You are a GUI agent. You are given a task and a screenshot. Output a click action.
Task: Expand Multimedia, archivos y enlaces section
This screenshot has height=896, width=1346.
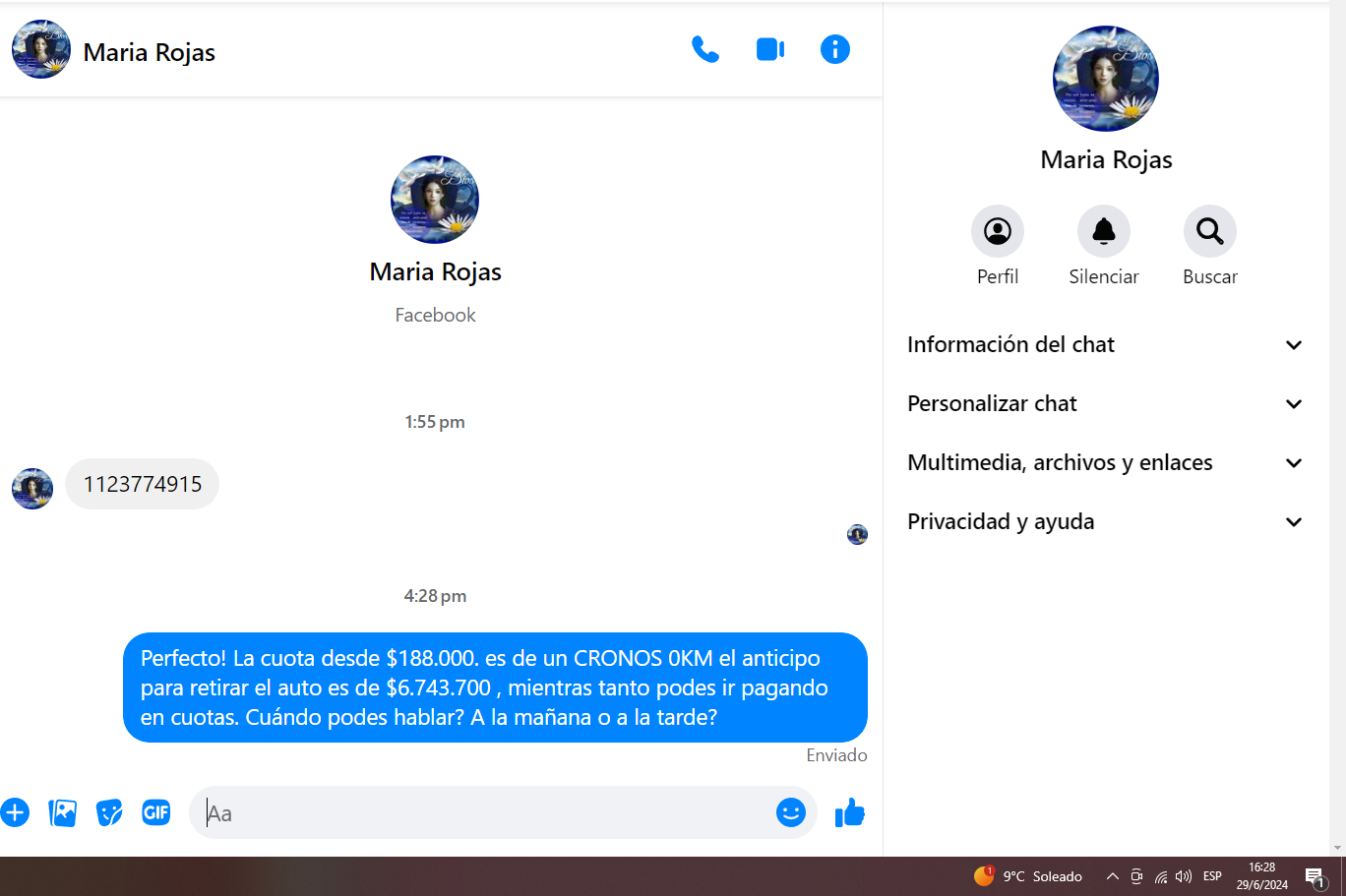pyautogui.click(x=1105, y=463)
